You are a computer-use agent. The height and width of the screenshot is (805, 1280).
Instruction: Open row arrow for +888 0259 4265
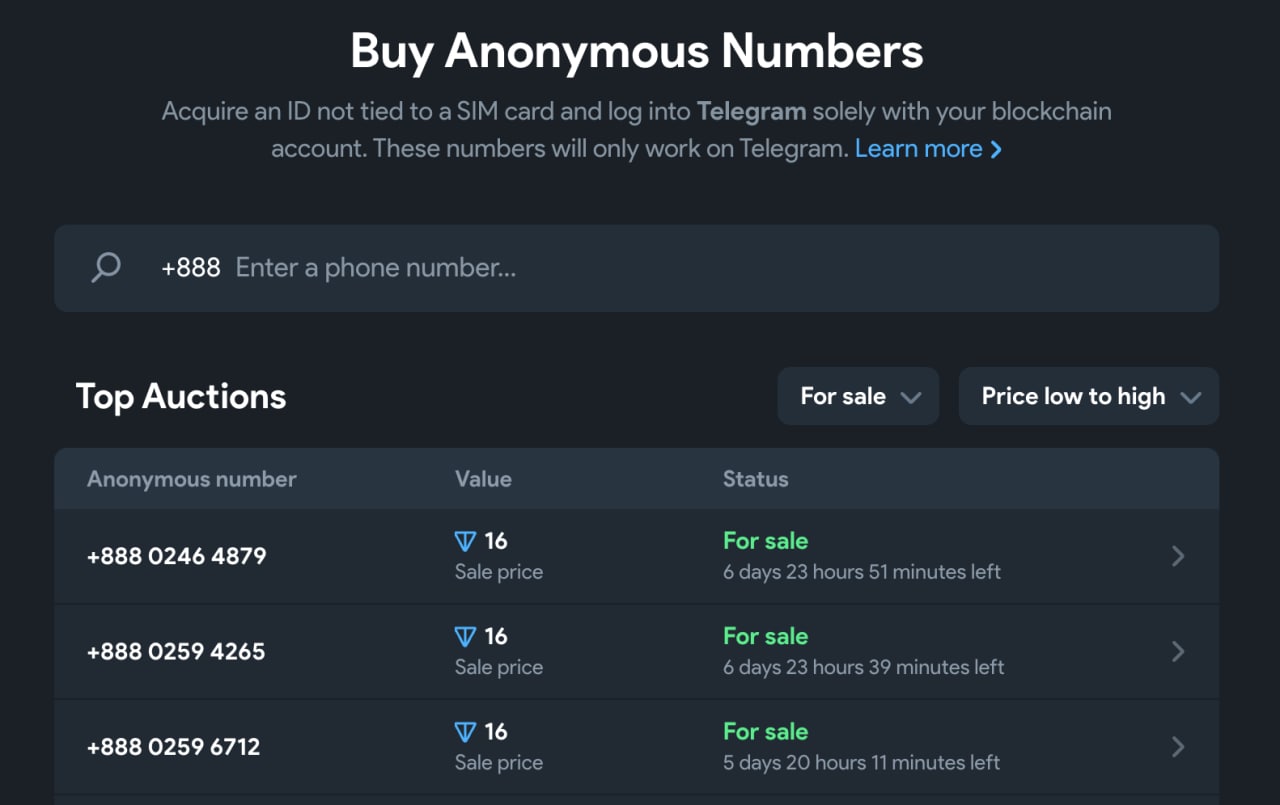pyautogui.click(x=1178, y=651)
